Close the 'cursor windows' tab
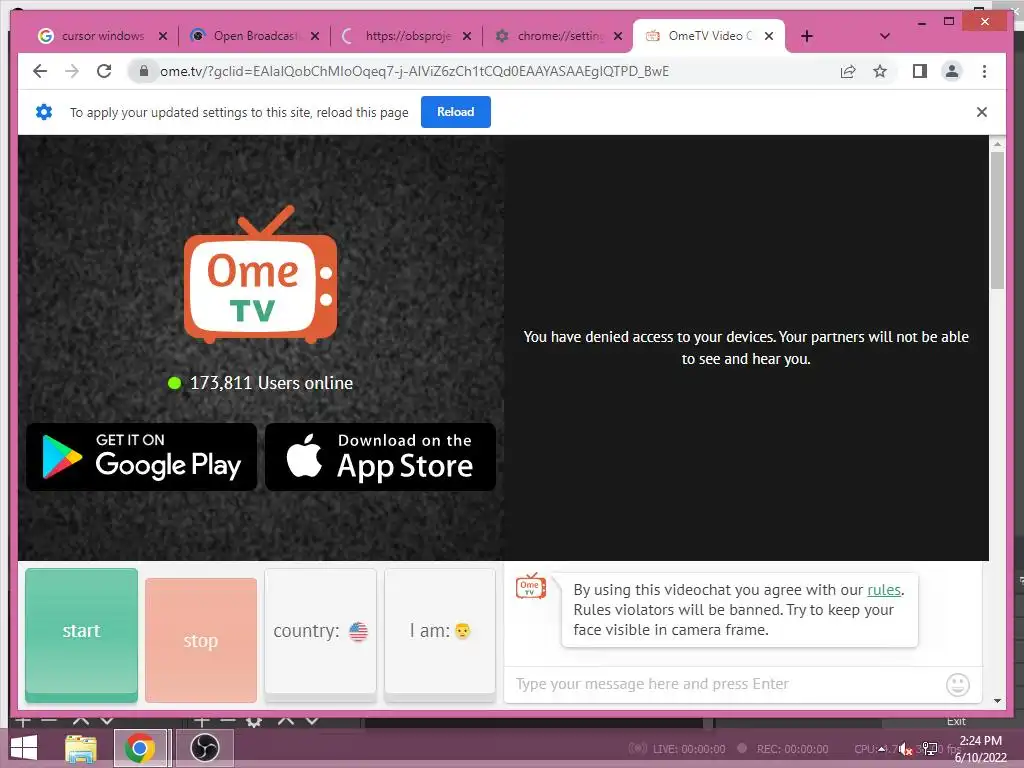 pyautogui.click(x=163, y=36)
